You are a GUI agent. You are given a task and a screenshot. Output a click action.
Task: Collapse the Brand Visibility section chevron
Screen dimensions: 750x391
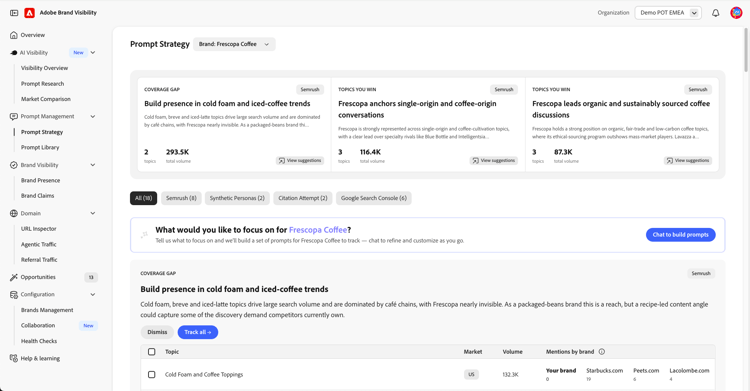(x=93, y=165)
